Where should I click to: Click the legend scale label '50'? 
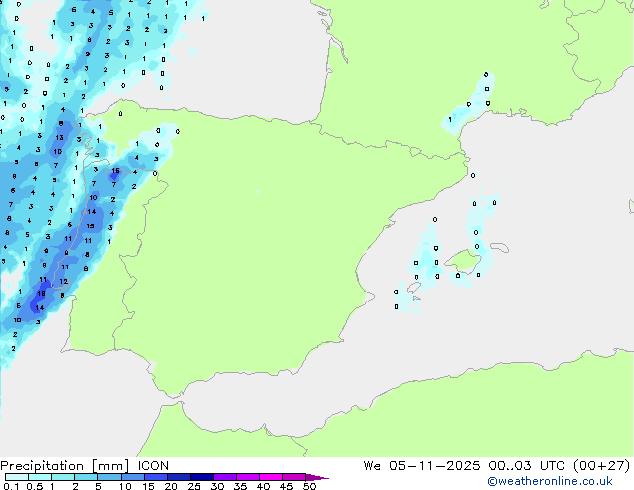(309, 486)
